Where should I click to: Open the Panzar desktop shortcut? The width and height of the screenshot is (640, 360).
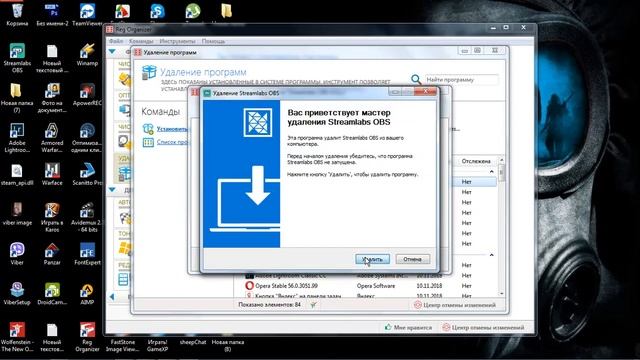(x=52, y=254)
